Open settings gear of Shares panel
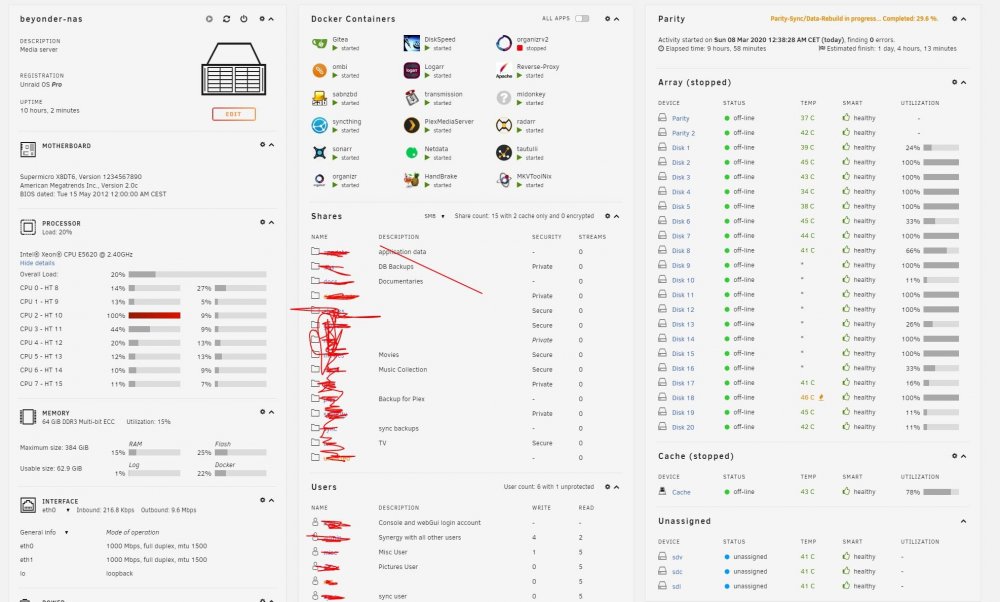Viewport: 1000px width, 602px height. (x=607, y=216)
